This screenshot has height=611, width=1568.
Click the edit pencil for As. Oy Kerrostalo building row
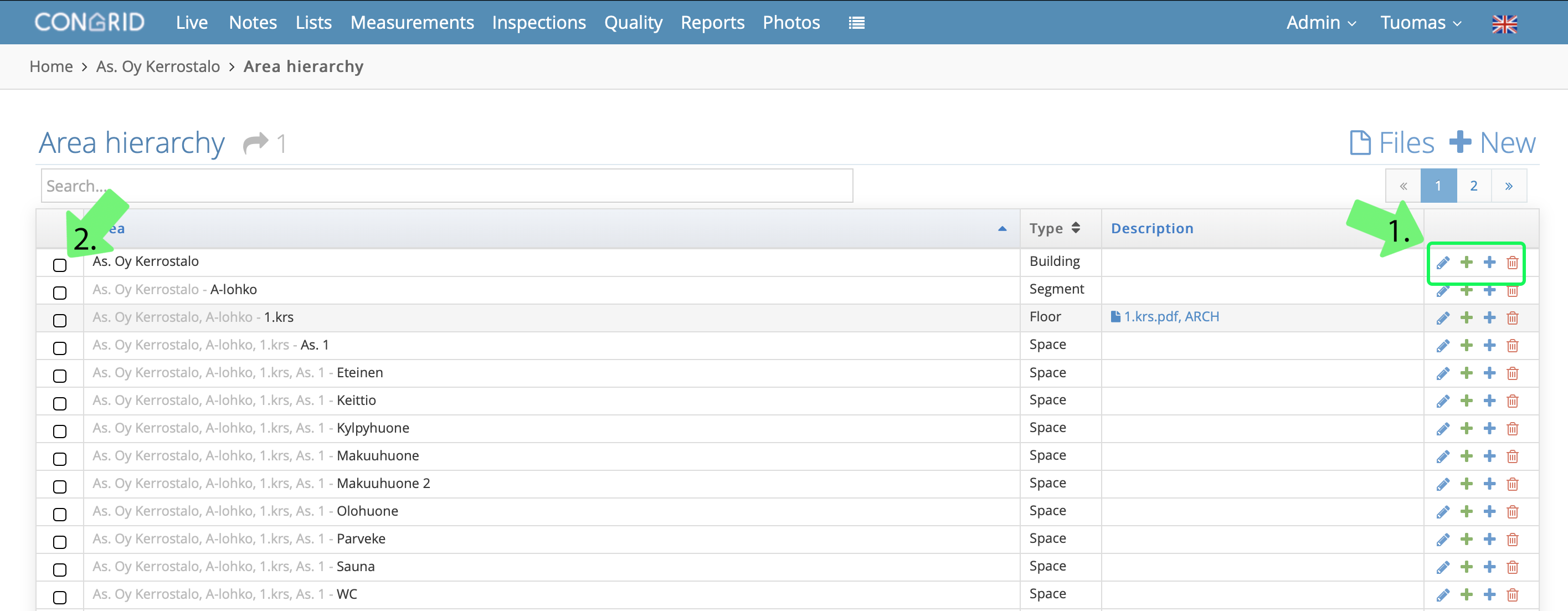pyautogui.click(x=1443, y=262)
